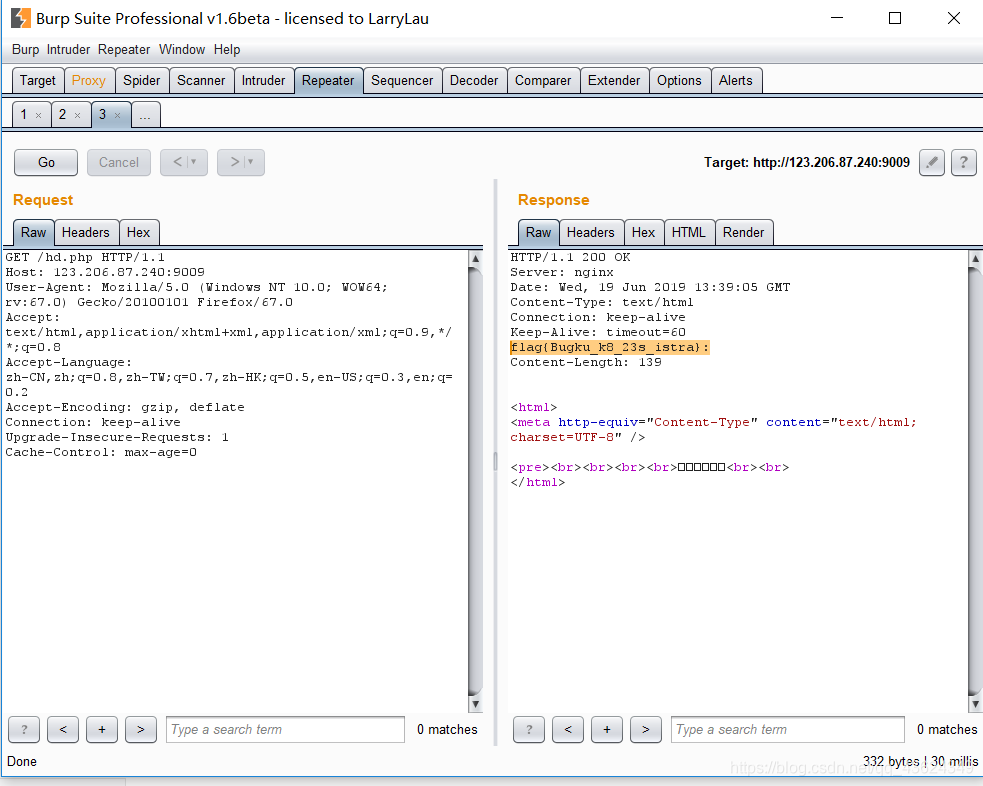Image resolution: width=983 pixels, height=786 pixels.
Task: Show response Render view tab
Action: click(x=744, y=233)
